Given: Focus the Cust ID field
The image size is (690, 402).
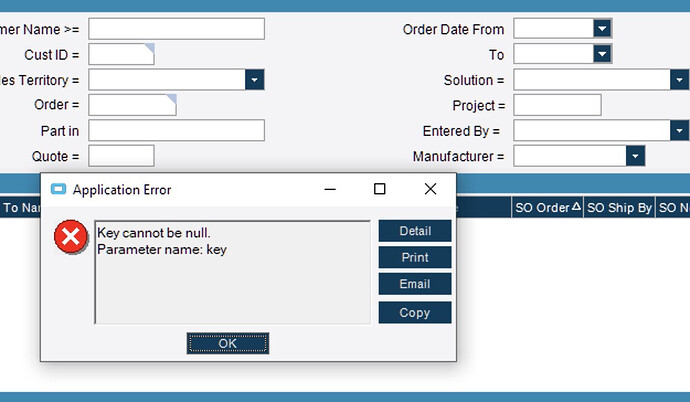Looking at the screenshot, I should 120,54.
